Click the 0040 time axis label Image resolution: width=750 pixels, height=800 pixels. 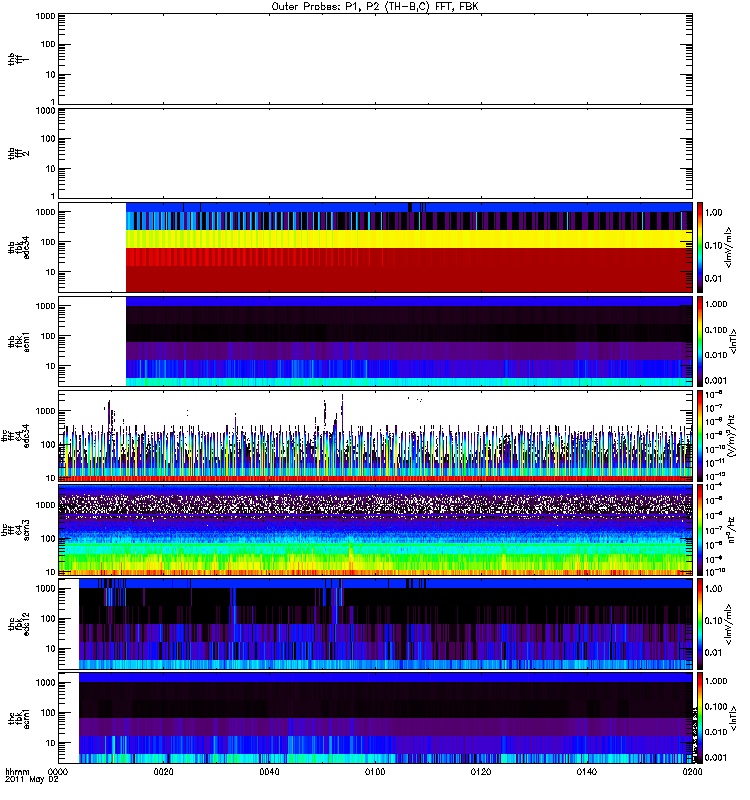click(x=269, y=772)
